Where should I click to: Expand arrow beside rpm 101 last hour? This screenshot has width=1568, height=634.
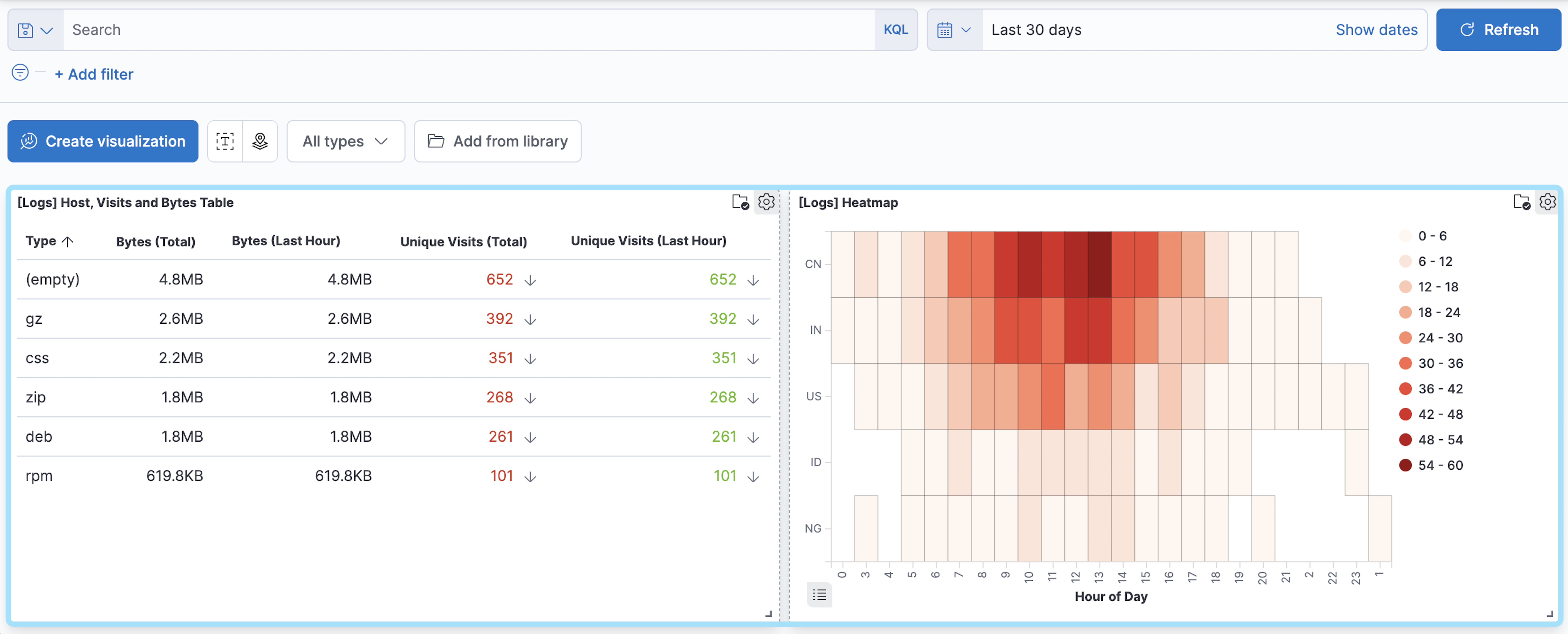point(753,477)
